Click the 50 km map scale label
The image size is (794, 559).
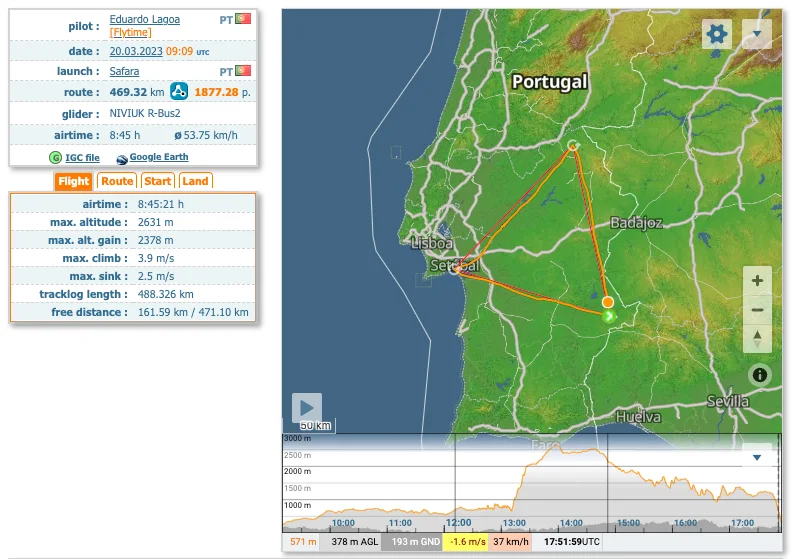click(x=315, y=426)
